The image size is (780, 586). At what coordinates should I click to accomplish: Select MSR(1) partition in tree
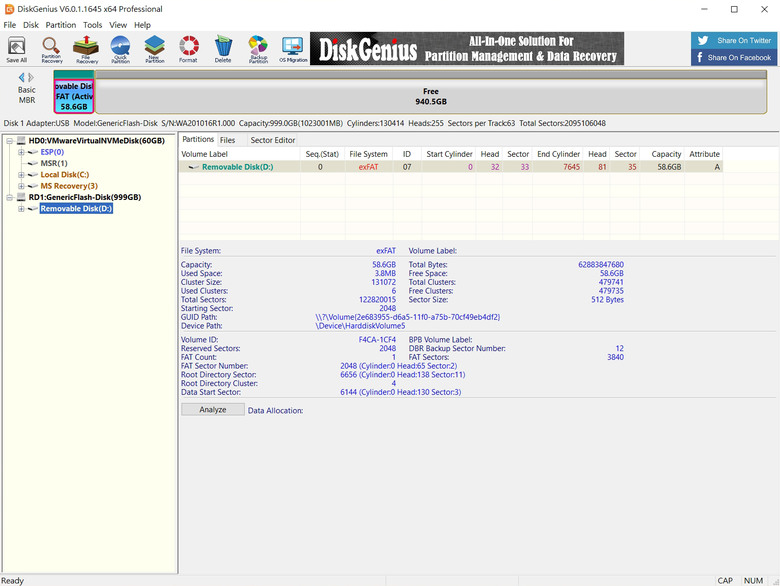[x=54, y=163]
